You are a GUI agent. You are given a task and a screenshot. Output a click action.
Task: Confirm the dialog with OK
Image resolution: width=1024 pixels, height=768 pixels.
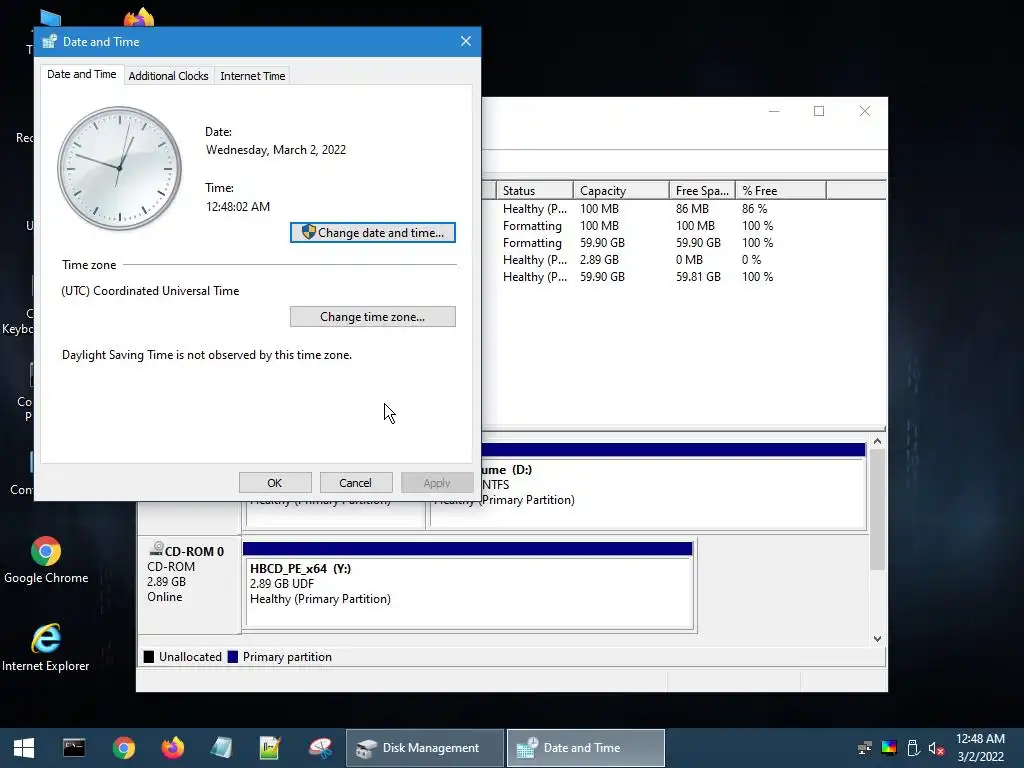275,483
